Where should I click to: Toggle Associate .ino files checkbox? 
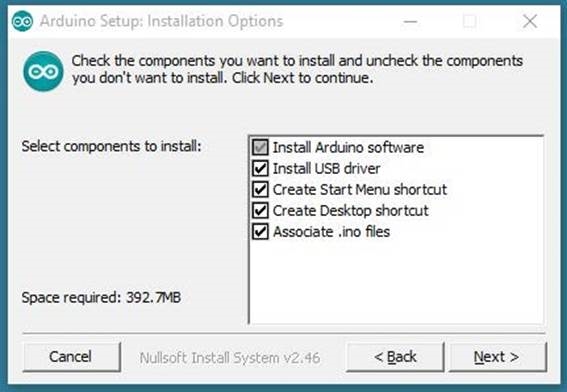[x=260, y=231]
